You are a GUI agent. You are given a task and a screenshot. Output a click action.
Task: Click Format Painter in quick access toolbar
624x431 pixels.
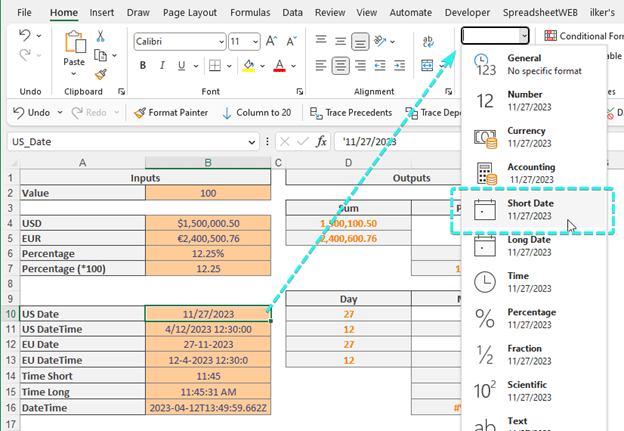[171, 113]
